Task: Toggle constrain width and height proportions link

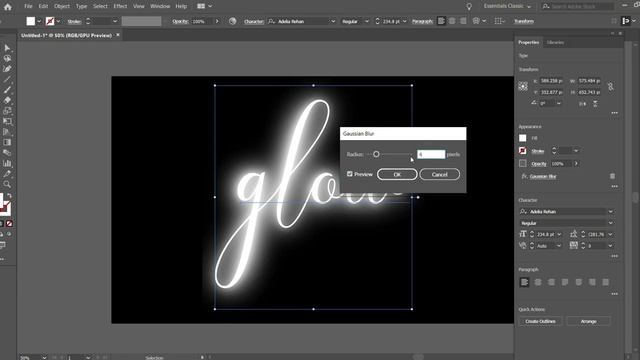Action: click(610, 87)
